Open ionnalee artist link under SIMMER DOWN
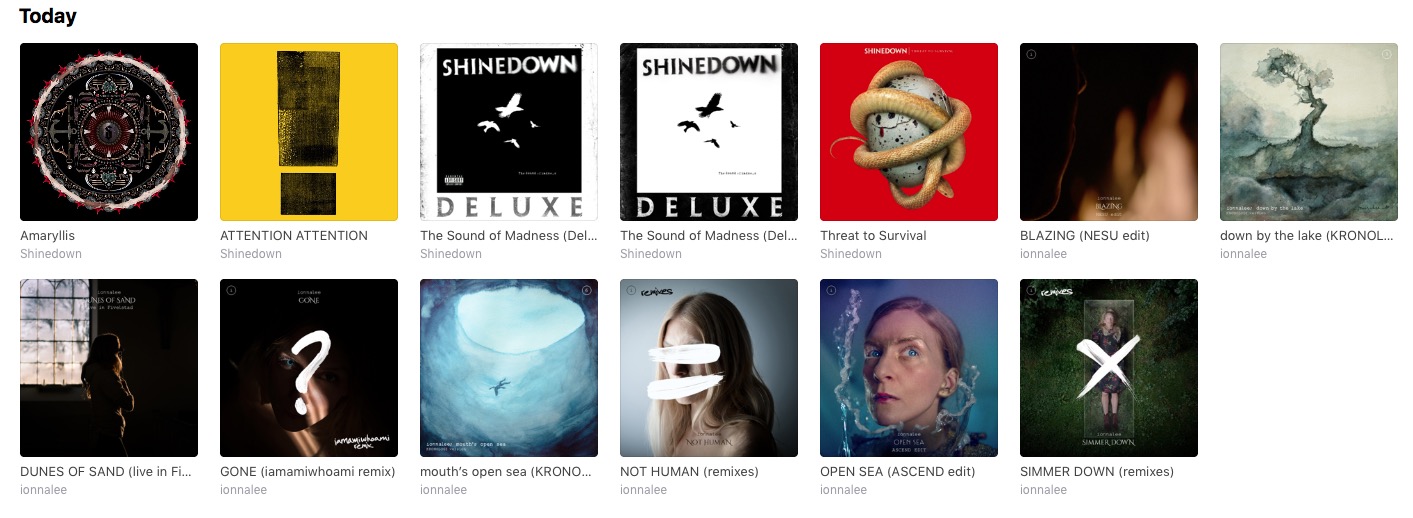 point(1043,490)
